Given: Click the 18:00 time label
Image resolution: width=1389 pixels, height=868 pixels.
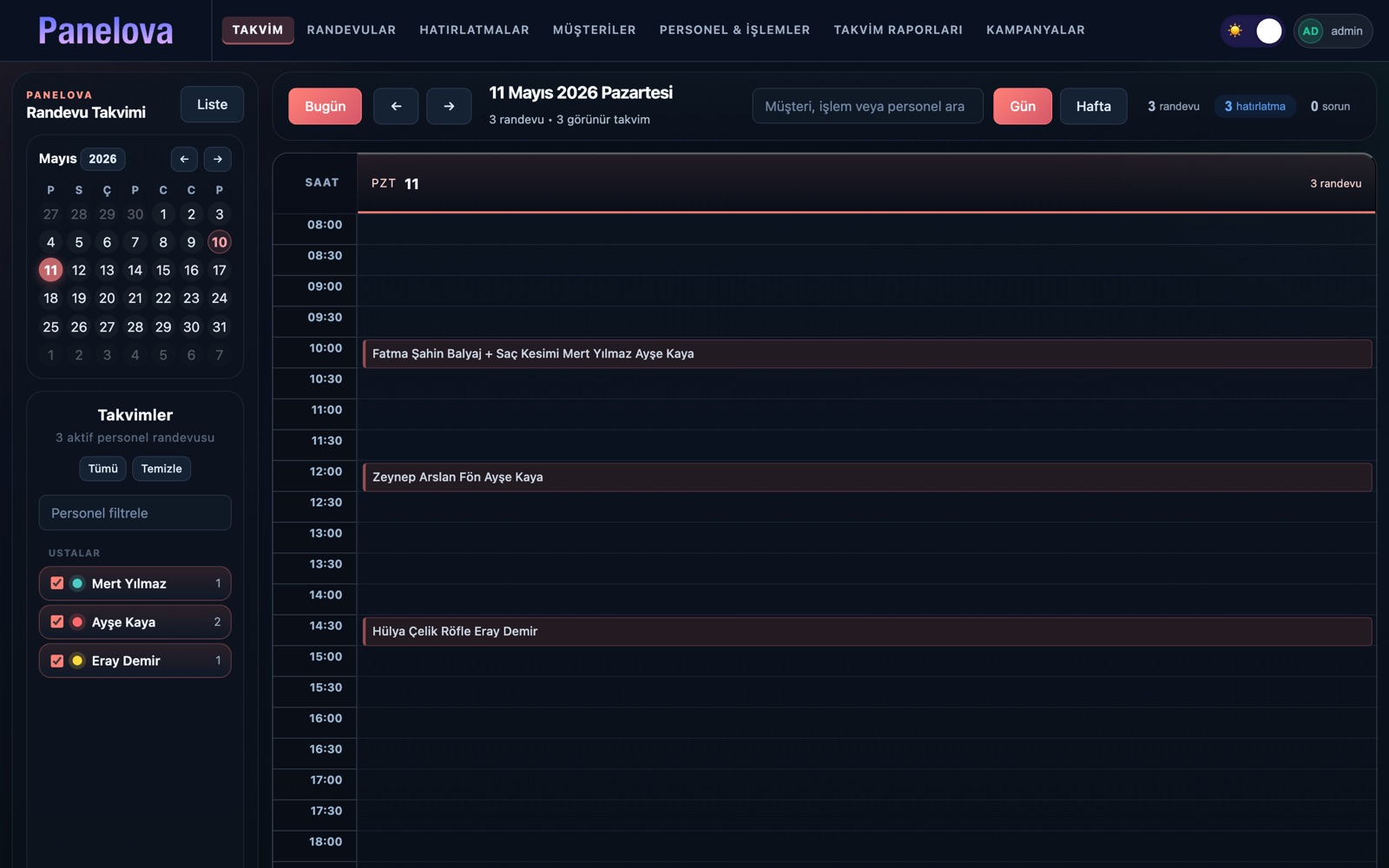Looking at the screenshot, I should 326,841.
